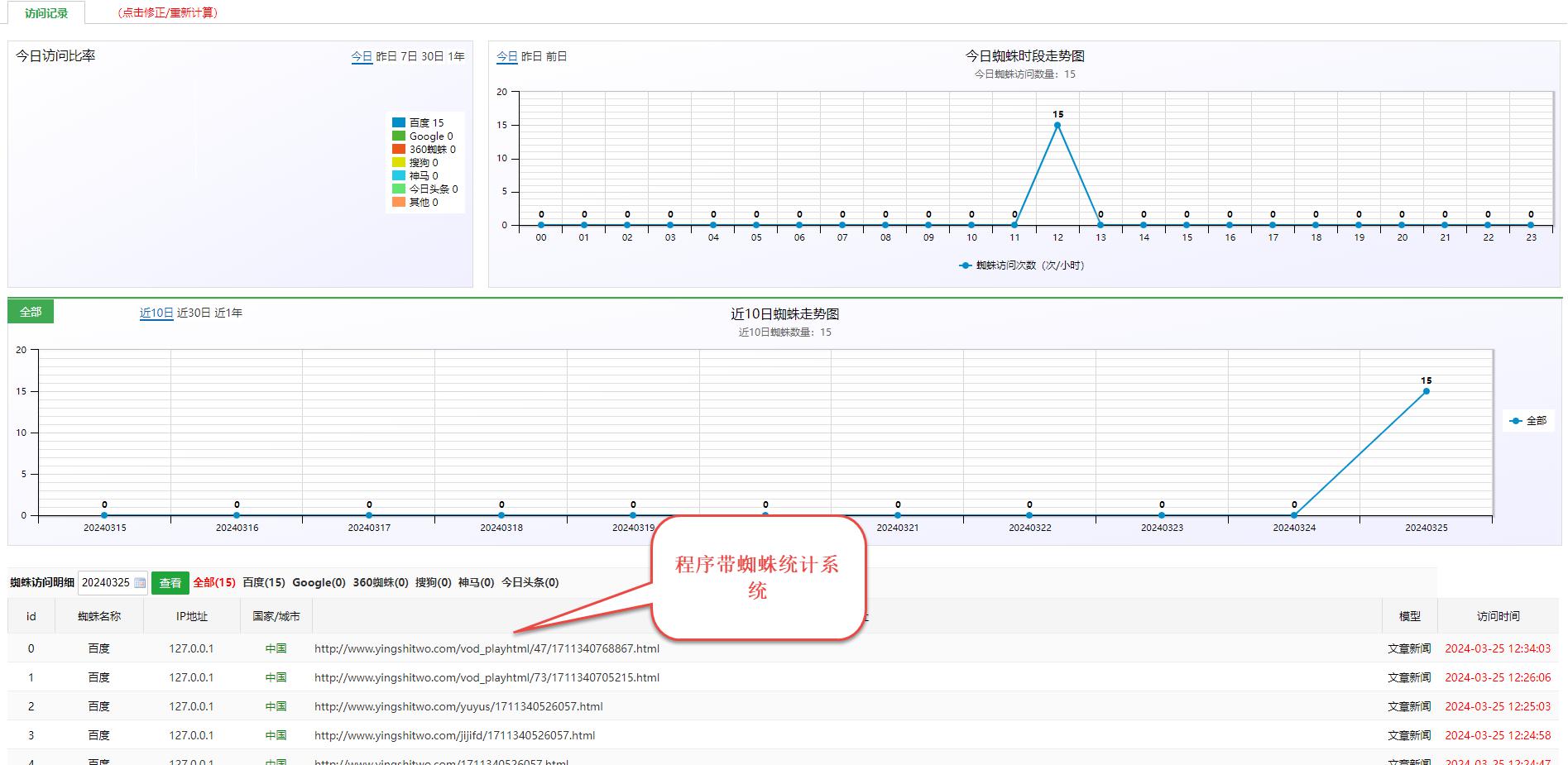This screenshot has height=765, width=1568.
Task: Click the IP地址 column header
Action: click(x=192, y=616)
